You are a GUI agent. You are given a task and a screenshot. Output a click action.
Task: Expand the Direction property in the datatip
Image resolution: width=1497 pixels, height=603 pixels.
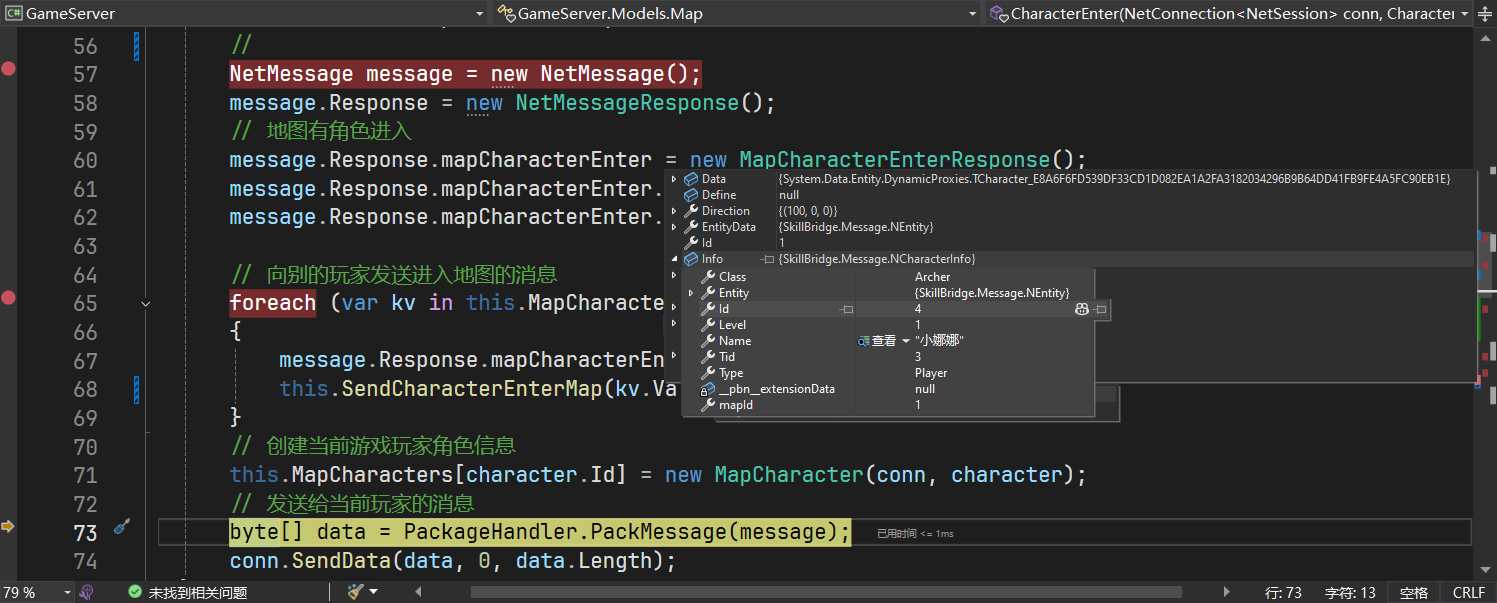pos(674,211)
